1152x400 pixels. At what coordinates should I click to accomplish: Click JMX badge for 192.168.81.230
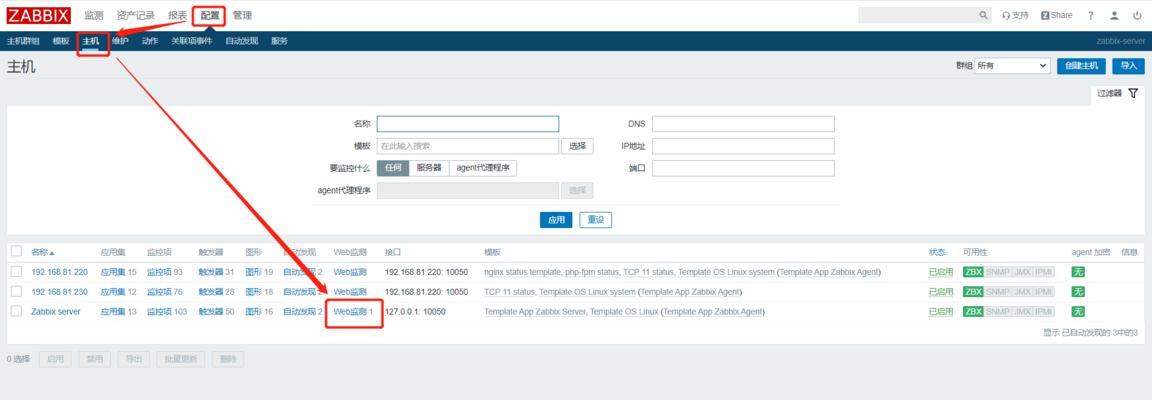tap(1020, 292)
